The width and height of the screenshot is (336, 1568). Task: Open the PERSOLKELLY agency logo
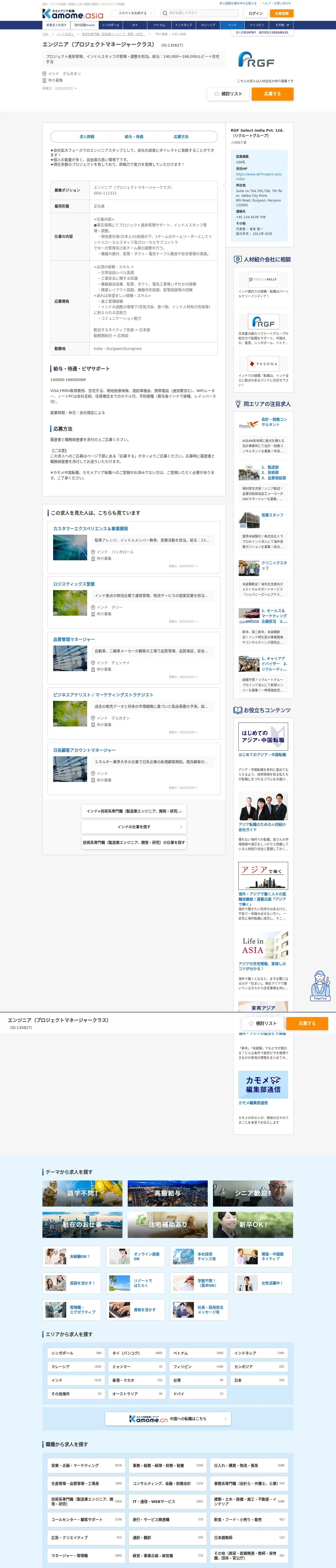[263, 279]
